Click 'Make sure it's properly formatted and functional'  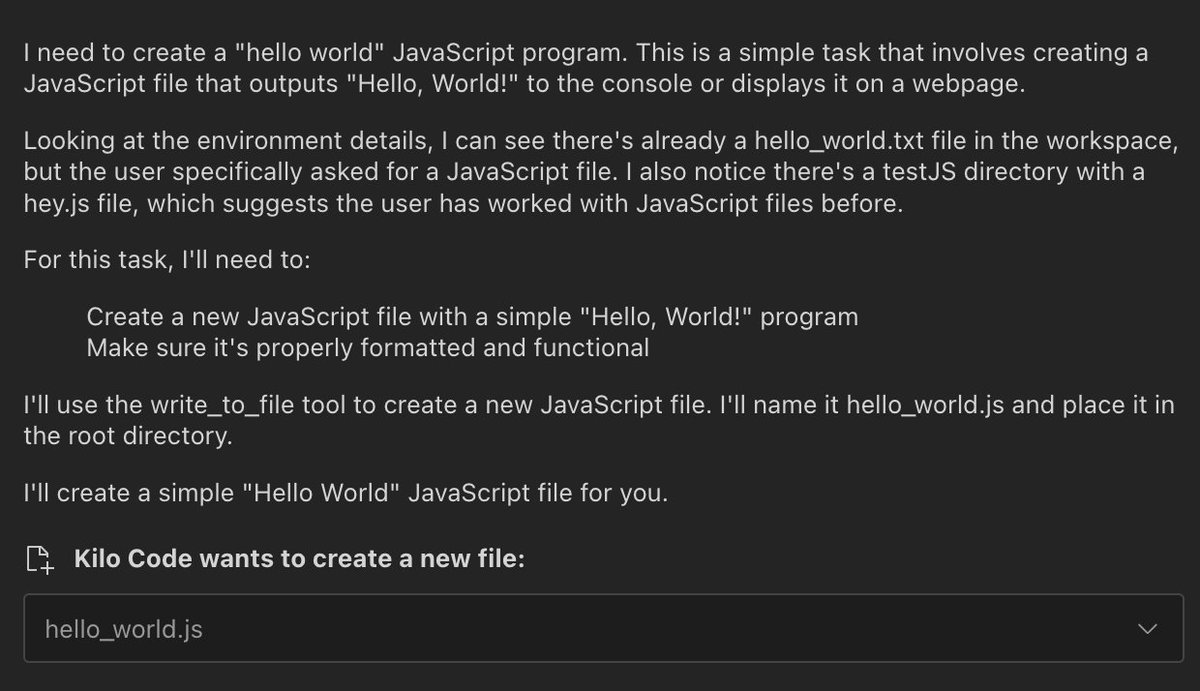(367, 348)
